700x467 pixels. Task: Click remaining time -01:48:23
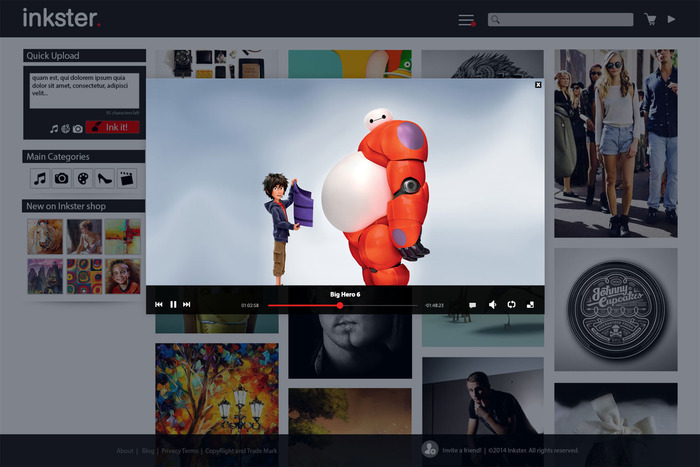(x=434, y=305)
